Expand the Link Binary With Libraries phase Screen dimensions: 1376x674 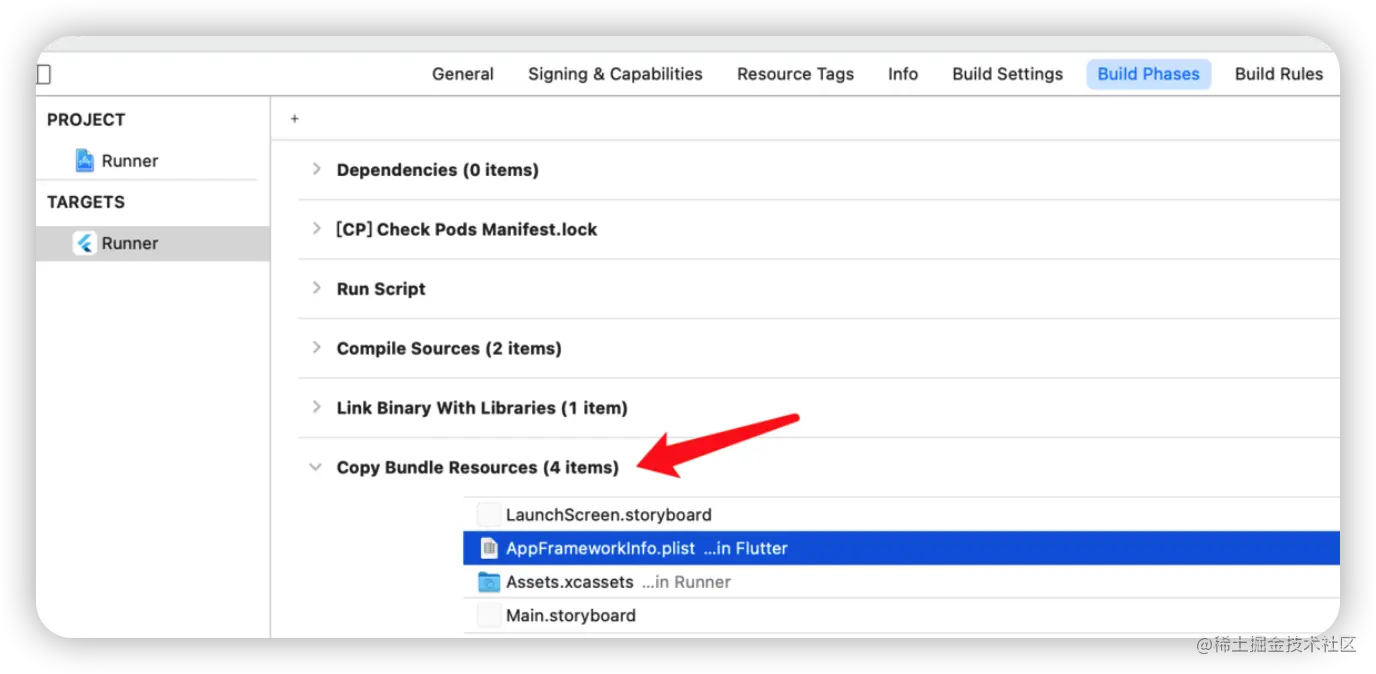point(316,407)
